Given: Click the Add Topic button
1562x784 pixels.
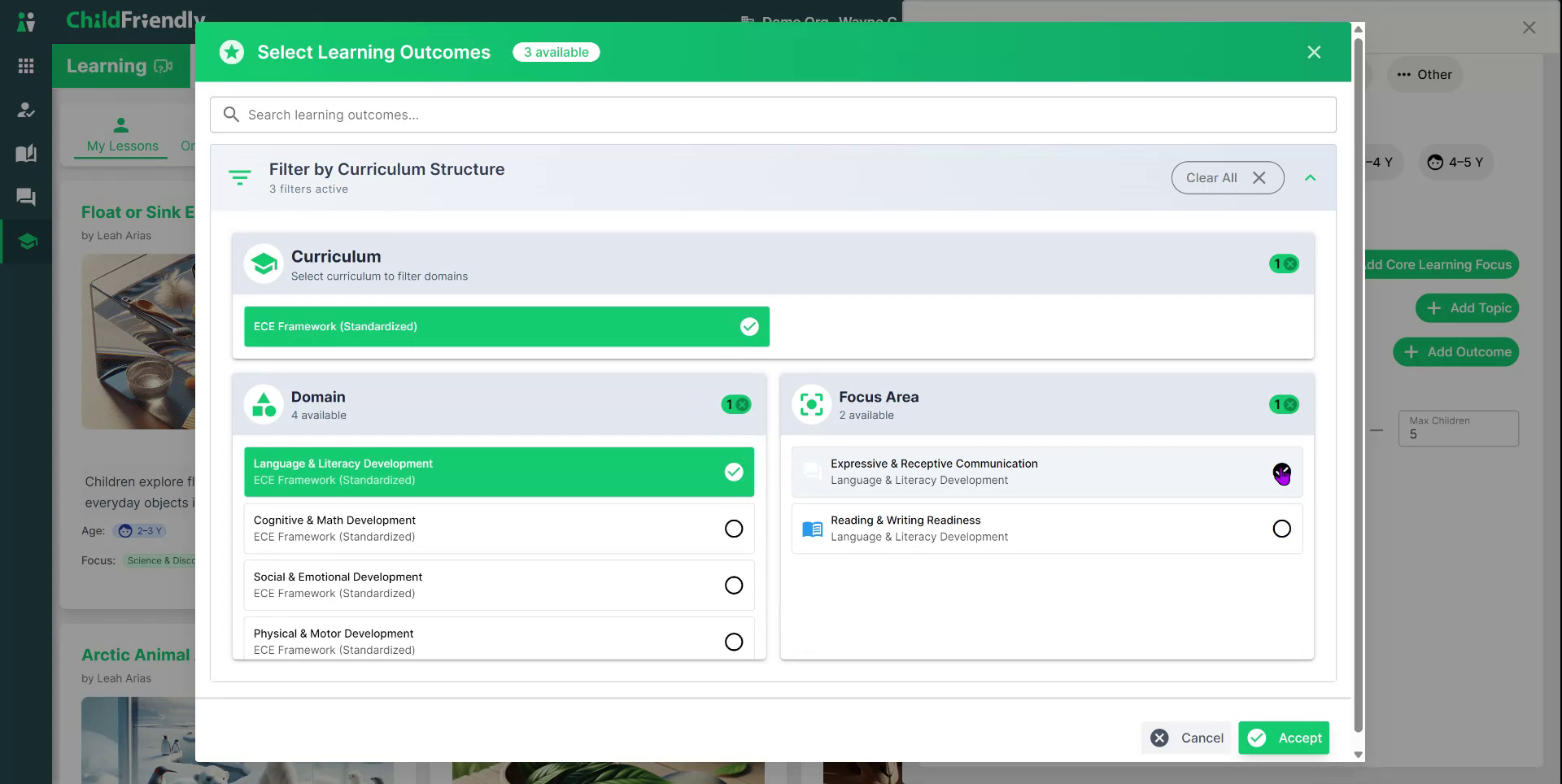Looking at the screenshot, I should pos(1468,308).
